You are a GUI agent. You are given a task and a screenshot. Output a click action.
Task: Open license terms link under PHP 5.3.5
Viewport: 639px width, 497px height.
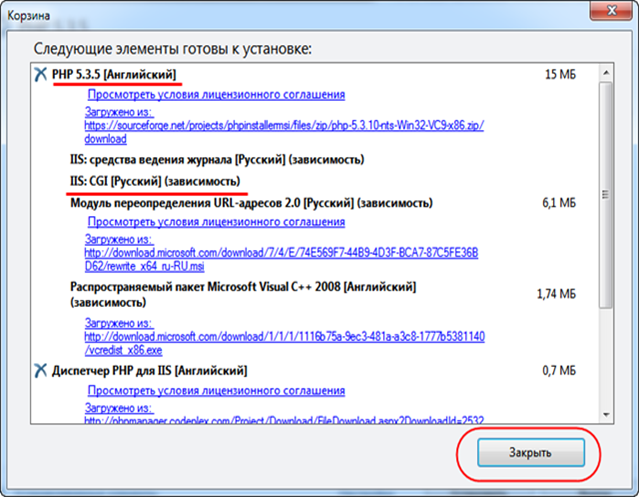pyautogui.click(x=216, y=95)
